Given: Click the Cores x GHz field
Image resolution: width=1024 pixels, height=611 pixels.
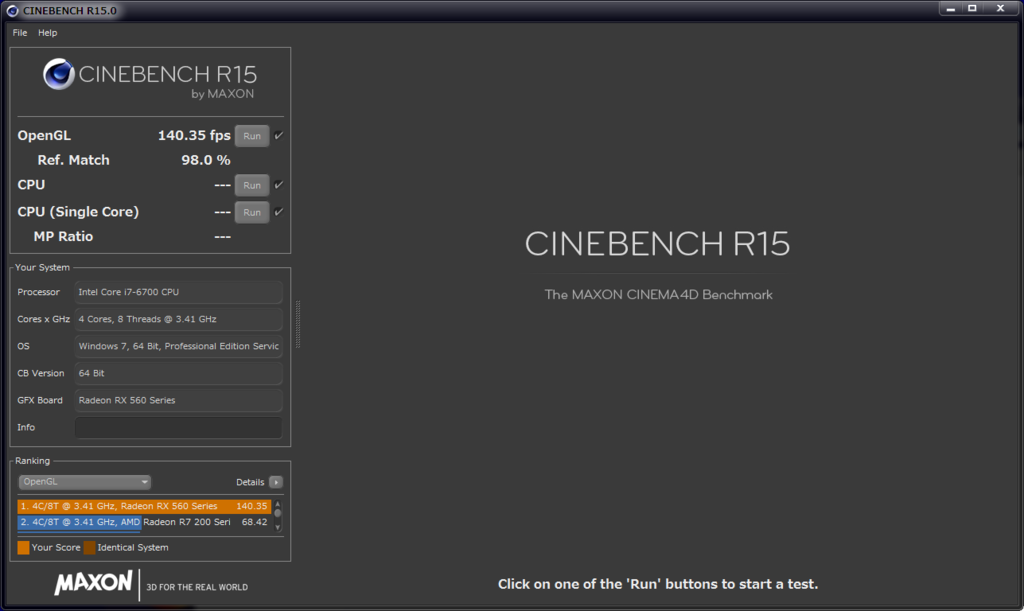Looking at the screenshot, I should point(178,319).
